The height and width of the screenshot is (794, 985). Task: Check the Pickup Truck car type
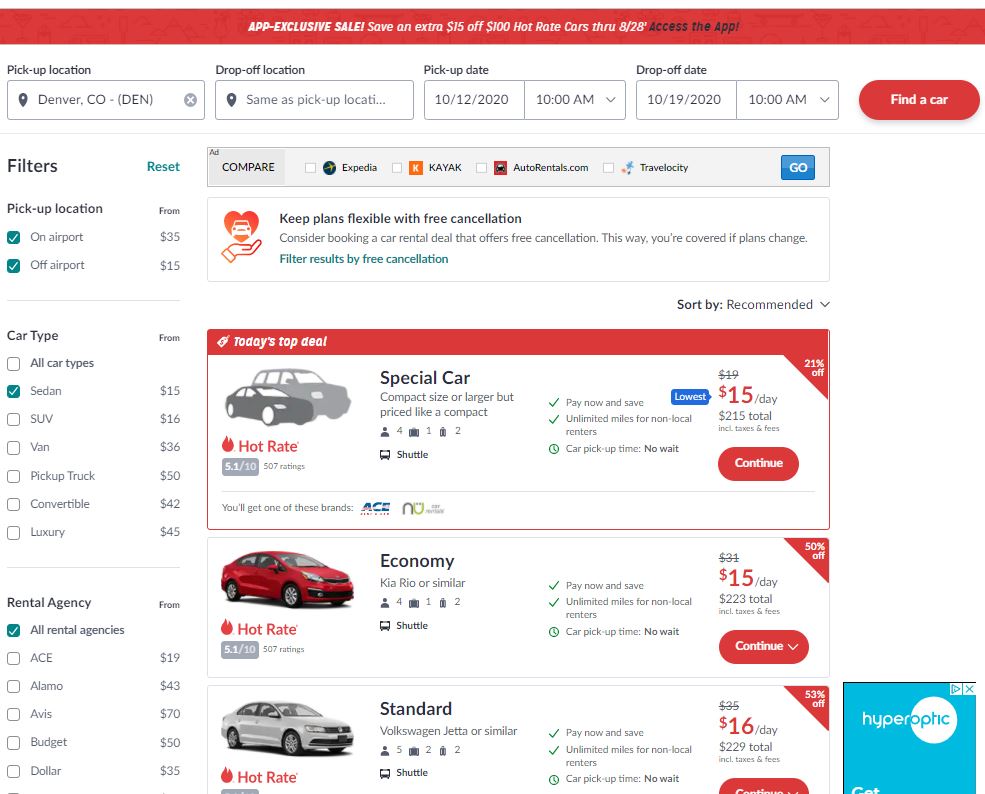pyautogui.click(x=13, y=476)
